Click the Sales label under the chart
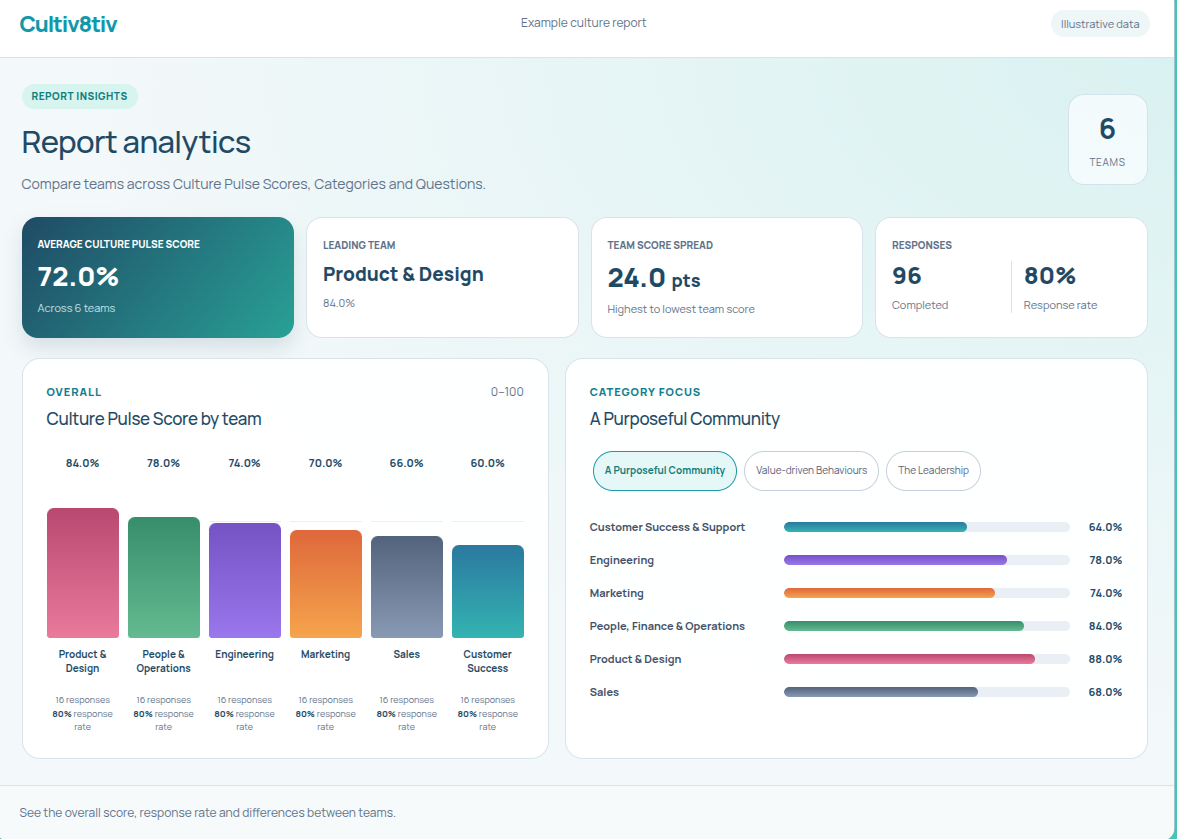This screenshot has width=1177, height=839. coord(407,654)
